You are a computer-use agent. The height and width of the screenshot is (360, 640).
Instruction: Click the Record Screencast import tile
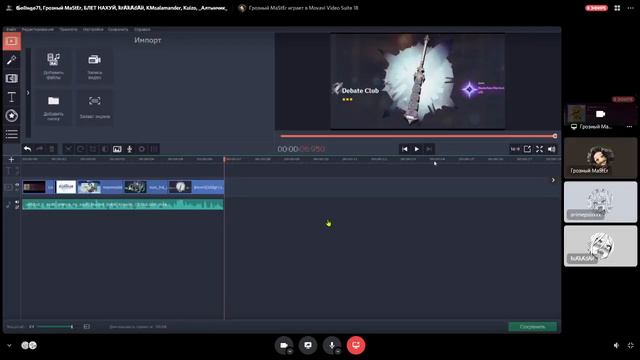point(95,107)
